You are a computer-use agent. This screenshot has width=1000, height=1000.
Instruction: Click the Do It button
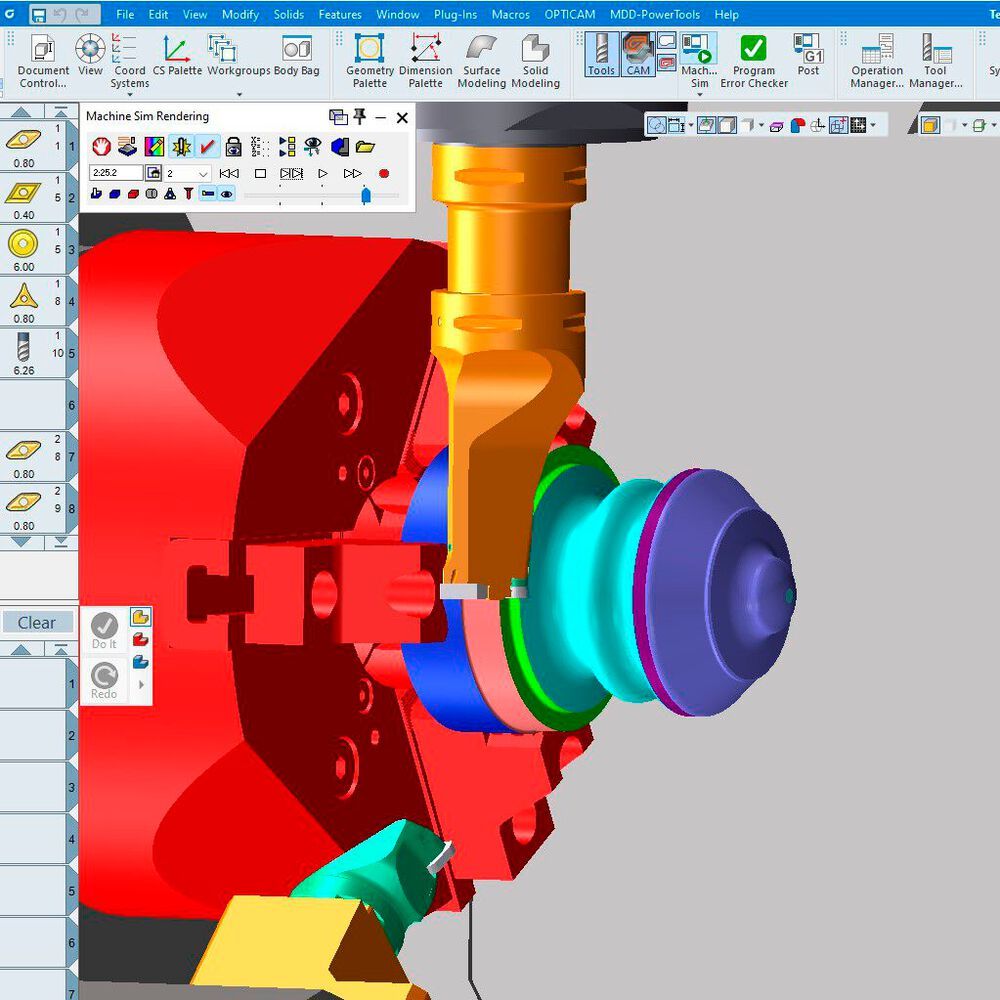(x=103, y=627)
